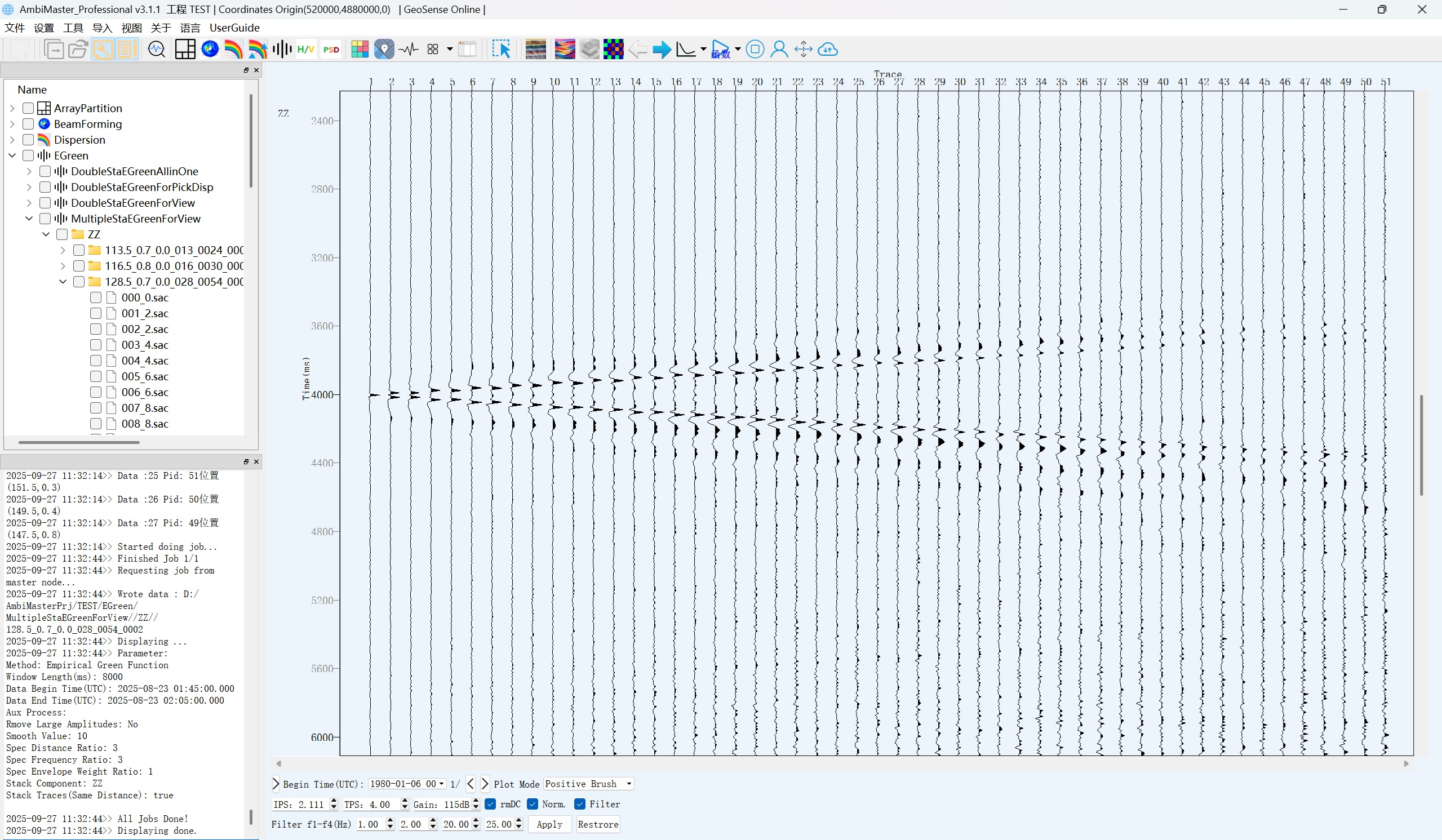Open the UserGuide menu
The width and height of the screenshot is (1442, 840).
pyautogui.click(x=234, y=28)
